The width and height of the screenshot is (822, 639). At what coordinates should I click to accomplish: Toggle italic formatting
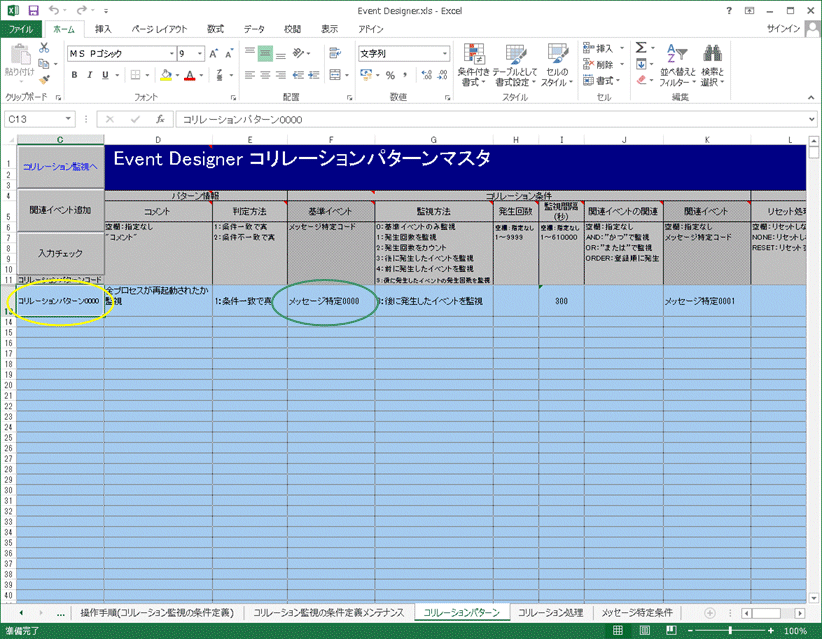(90, 75)
